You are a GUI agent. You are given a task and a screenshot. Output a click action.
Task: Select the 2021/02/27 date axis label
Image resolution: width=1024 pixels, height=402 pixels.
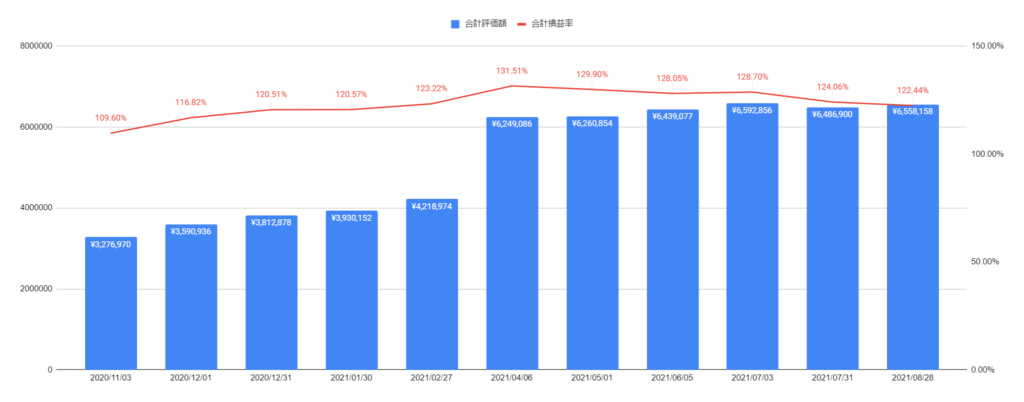point(432,378)
